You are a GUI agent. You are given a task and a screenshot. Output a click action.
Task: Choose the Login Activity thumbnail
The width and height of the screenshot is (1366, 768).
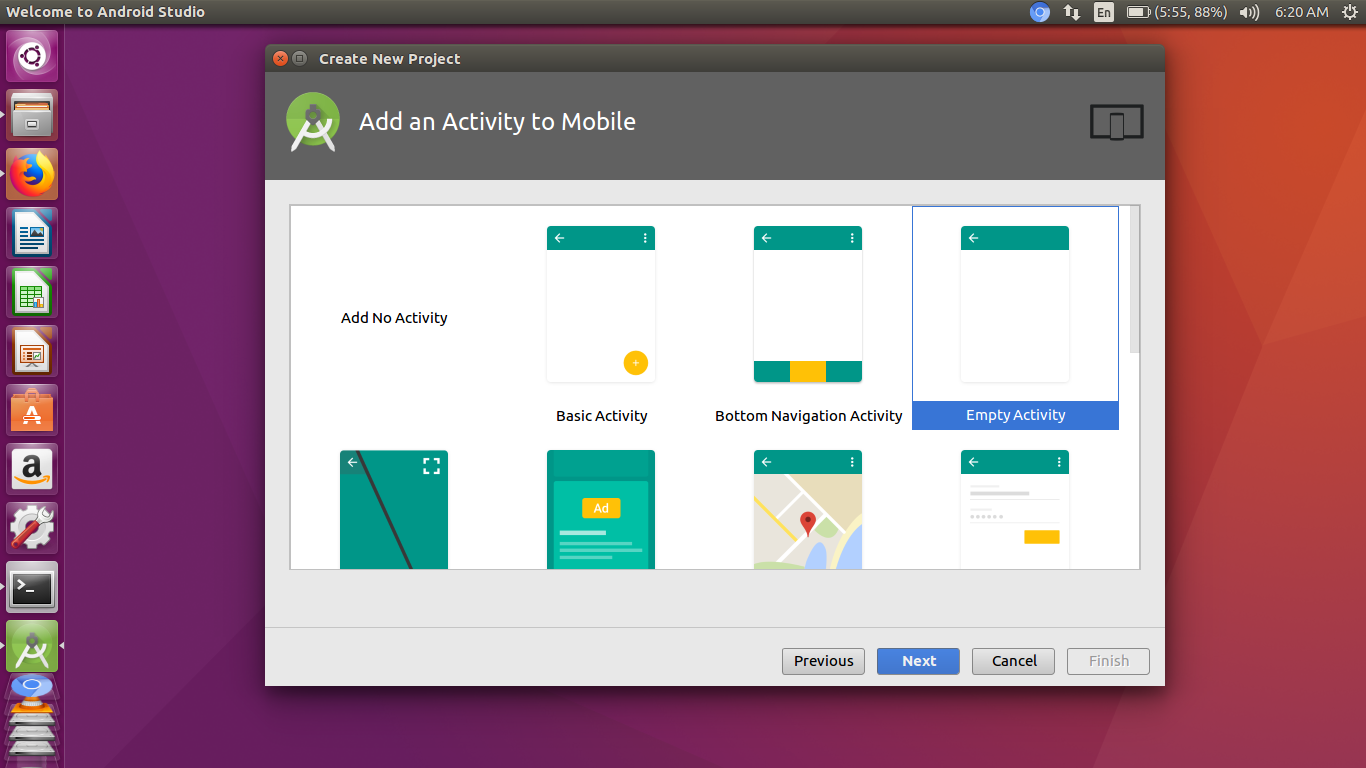[x=1015, y=509]
